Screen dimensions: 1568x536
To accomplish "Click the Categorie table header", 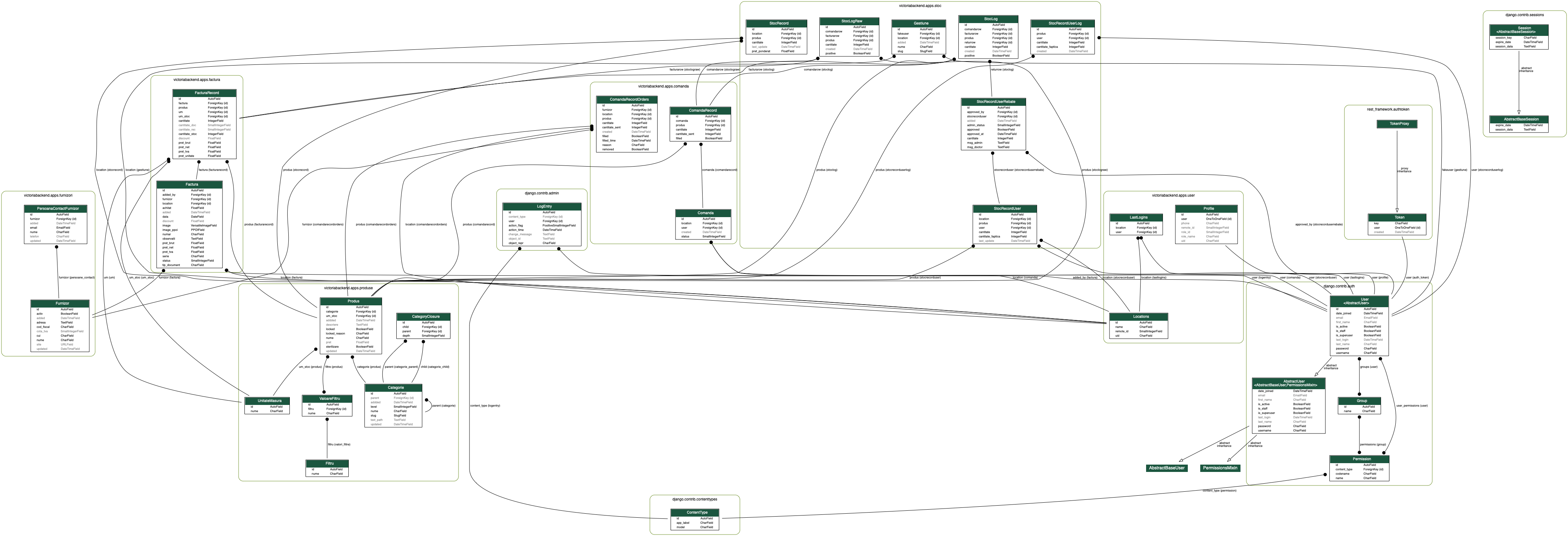I will click(x=396, y=387).
